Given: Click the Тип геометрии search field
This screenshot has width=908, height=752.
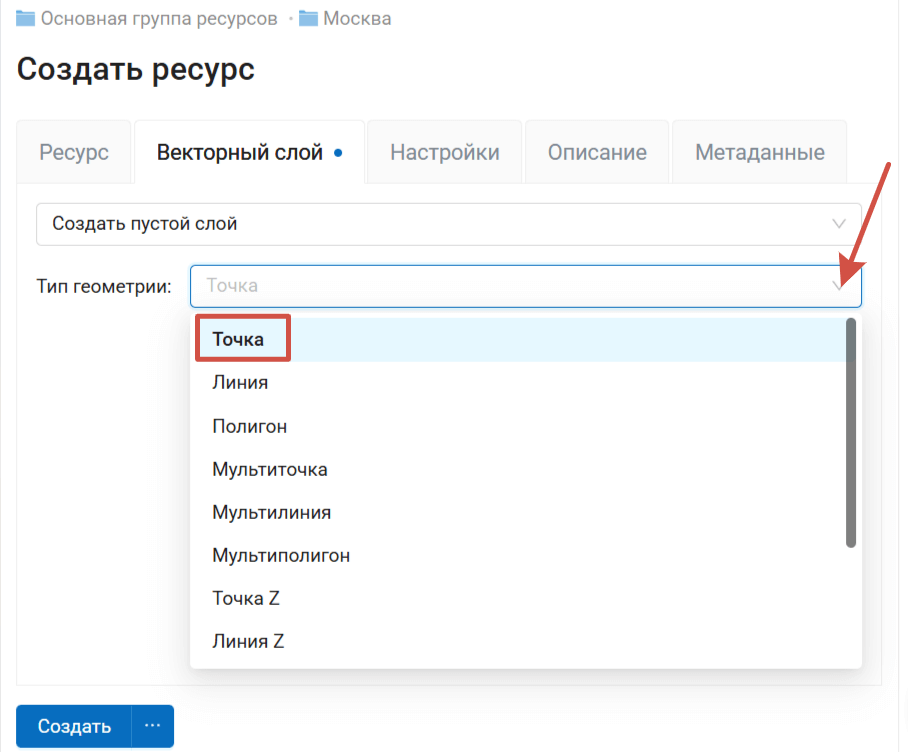Looking at the screenshot, I should (x=500, y=286).
